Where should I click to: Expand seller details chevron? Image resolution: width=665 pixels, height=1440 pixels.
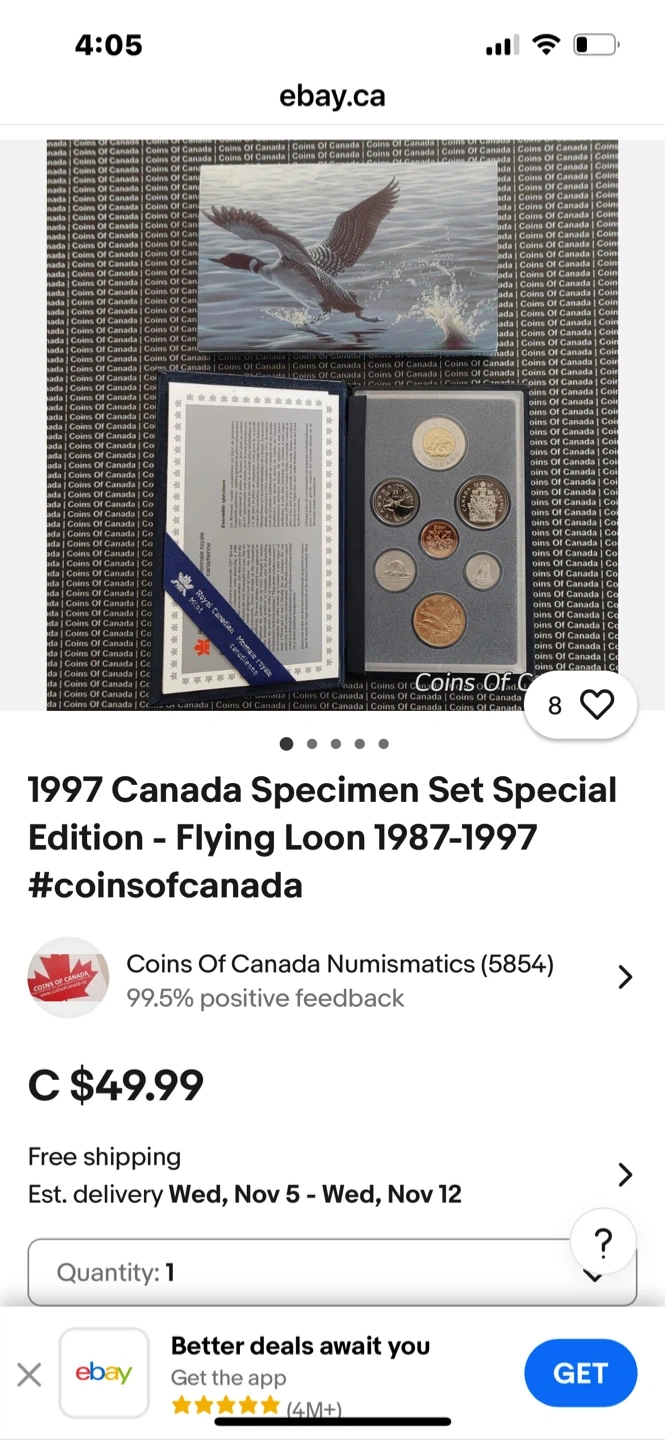pyautogui.click(x=626, y=977)
